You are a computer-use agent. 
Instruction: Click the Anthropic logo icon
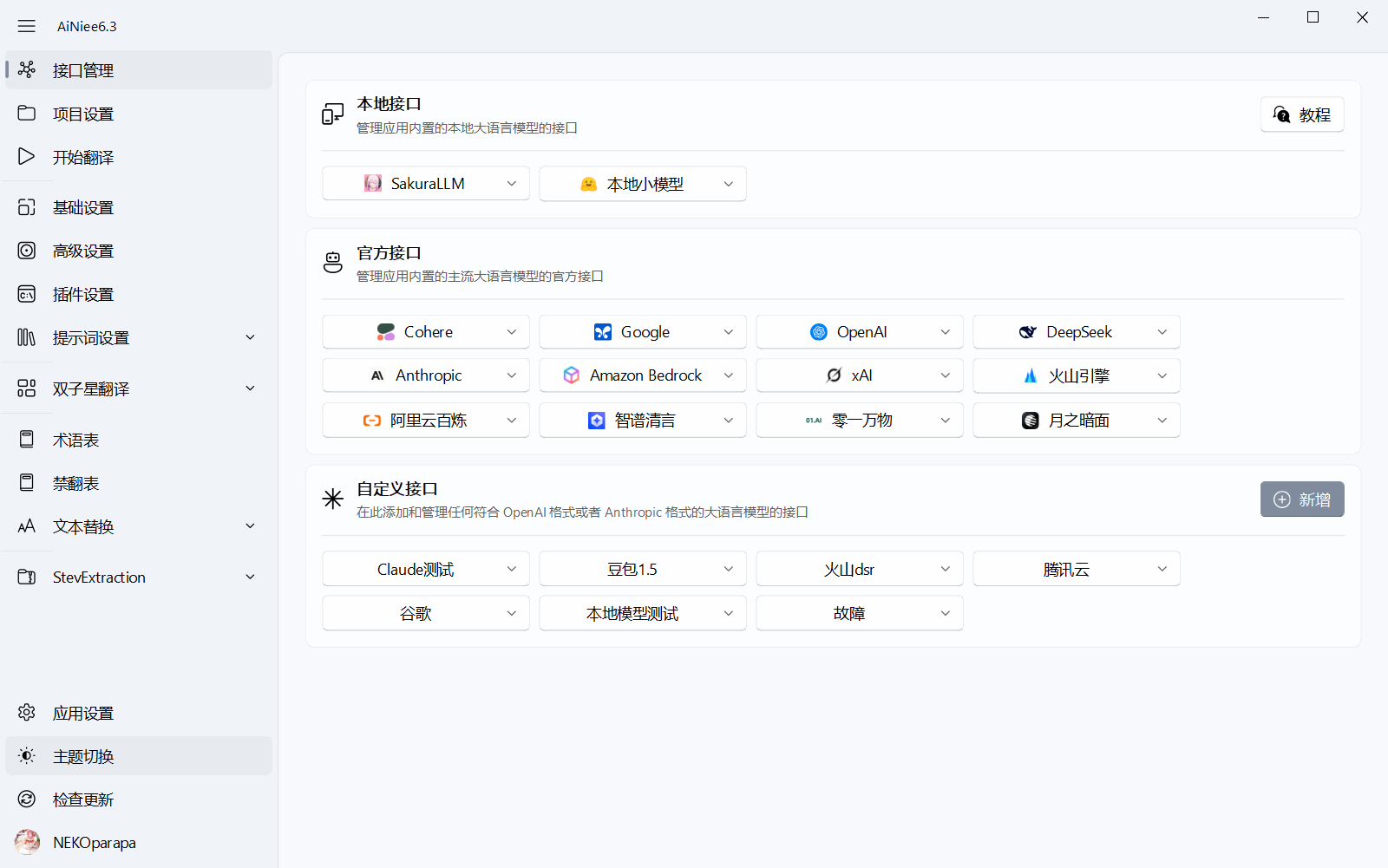377,375
